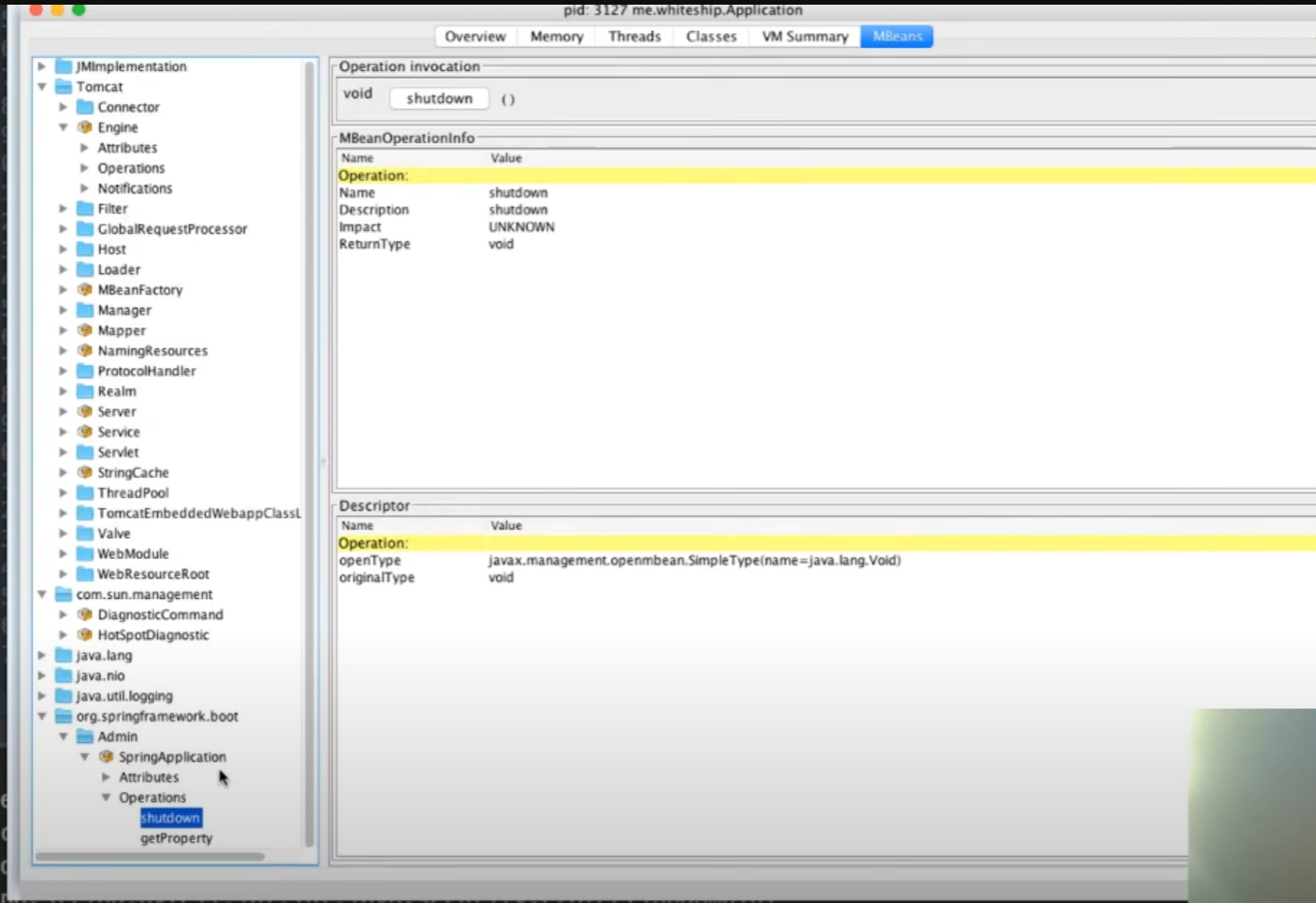1316x903 pixels.
Task: Click the Servlet folder icon
Action: 85,452
